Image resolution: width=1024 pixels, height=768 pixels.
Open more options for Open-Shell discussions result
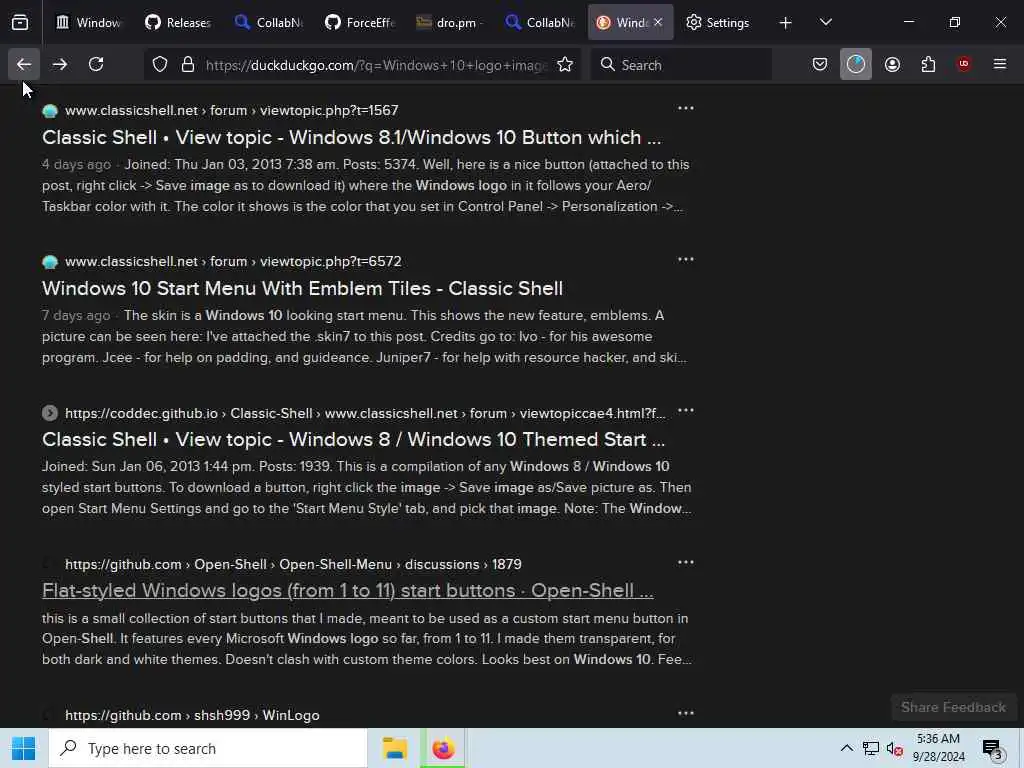coord(686,562)
